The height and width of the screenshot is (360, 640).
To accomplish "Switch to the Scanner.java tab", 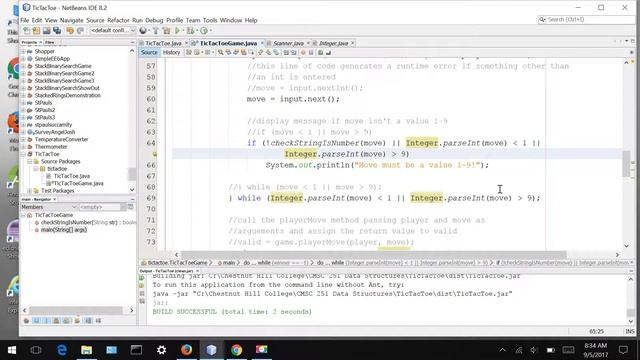I will coord(288,43).
